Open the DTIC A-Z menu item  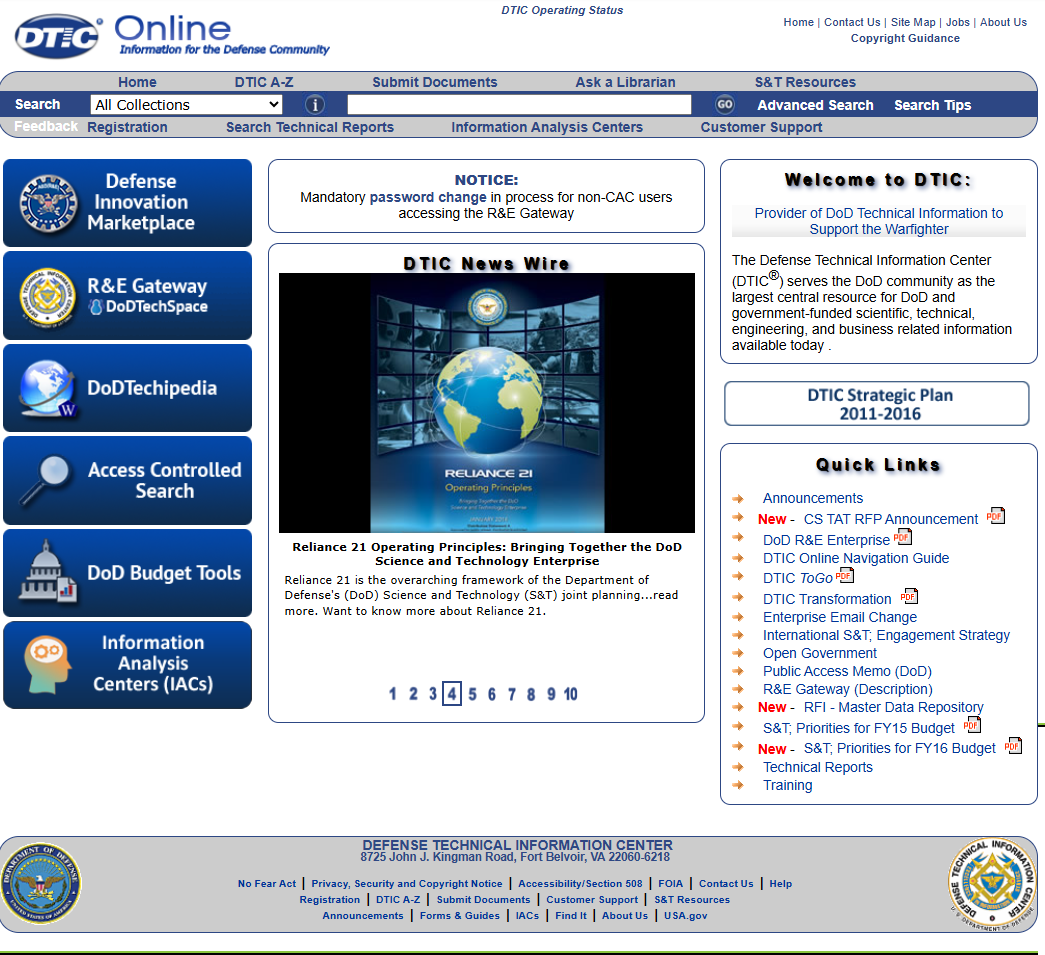click(x=264, y=82)
